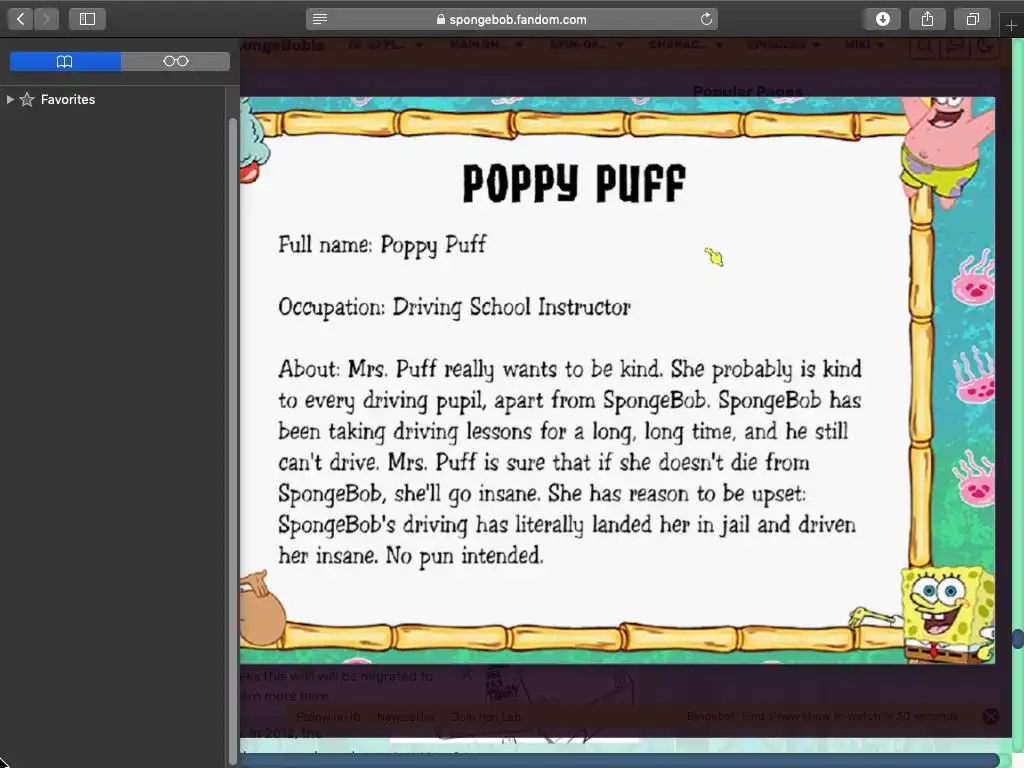Open Reader view from address bar icon
This screenshot has height=768, width=1024.
point(319,19)
